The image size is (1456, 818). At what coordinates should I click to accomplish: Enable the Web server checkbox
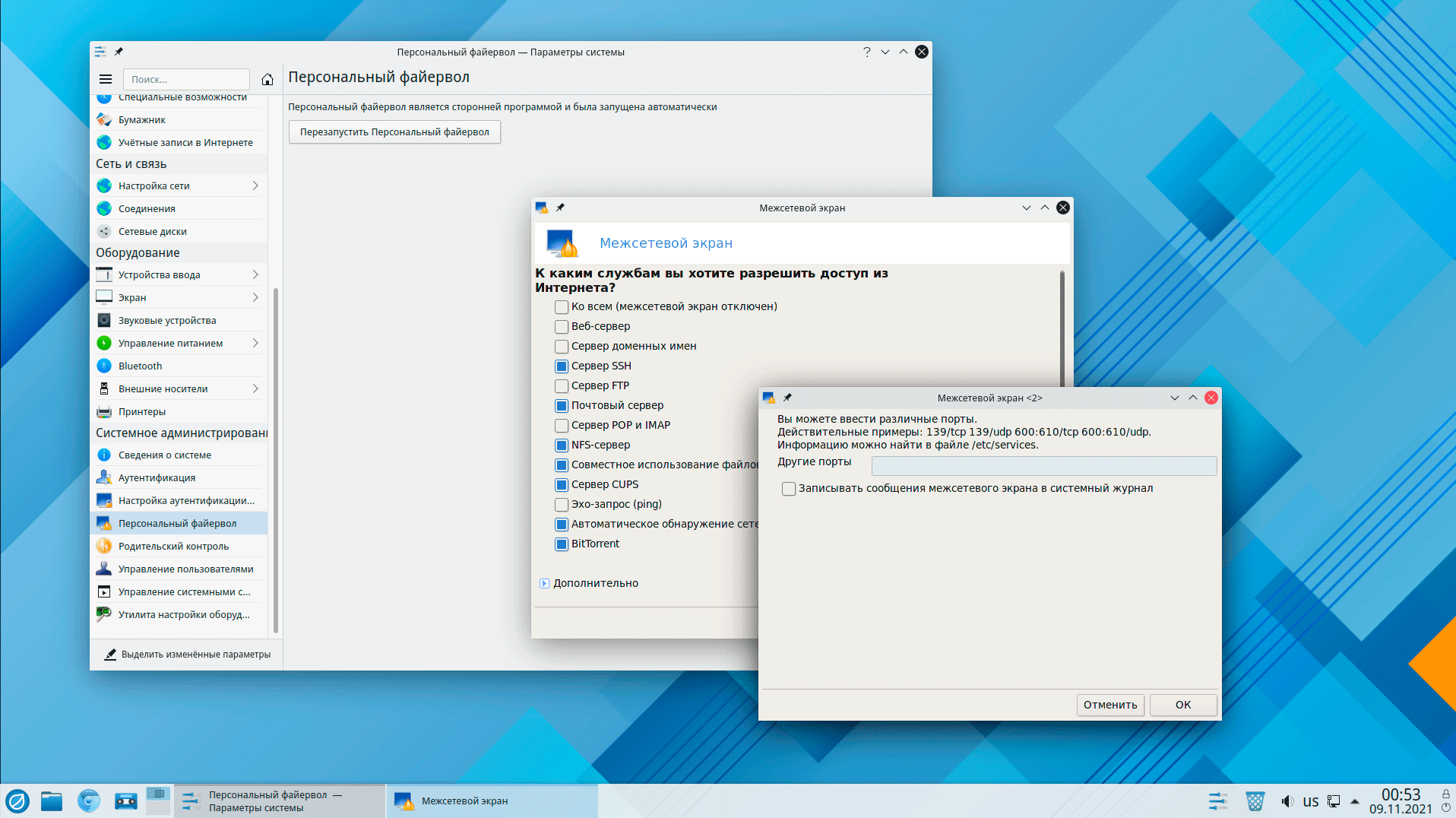pyautogui.click(x=562, y=327)
